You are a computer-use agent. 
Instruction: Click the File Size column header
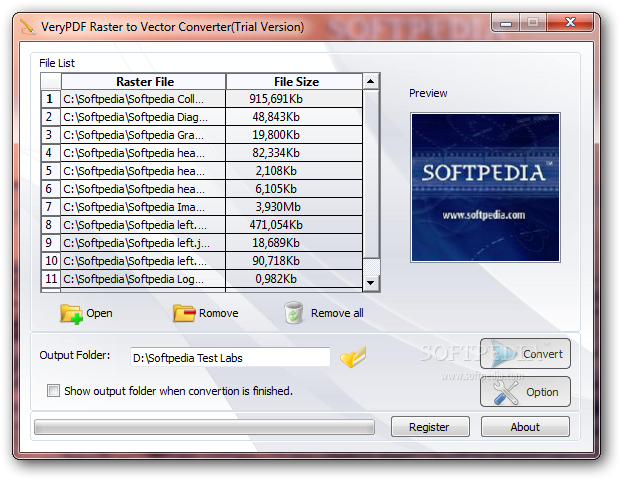(x=294, y=82)
